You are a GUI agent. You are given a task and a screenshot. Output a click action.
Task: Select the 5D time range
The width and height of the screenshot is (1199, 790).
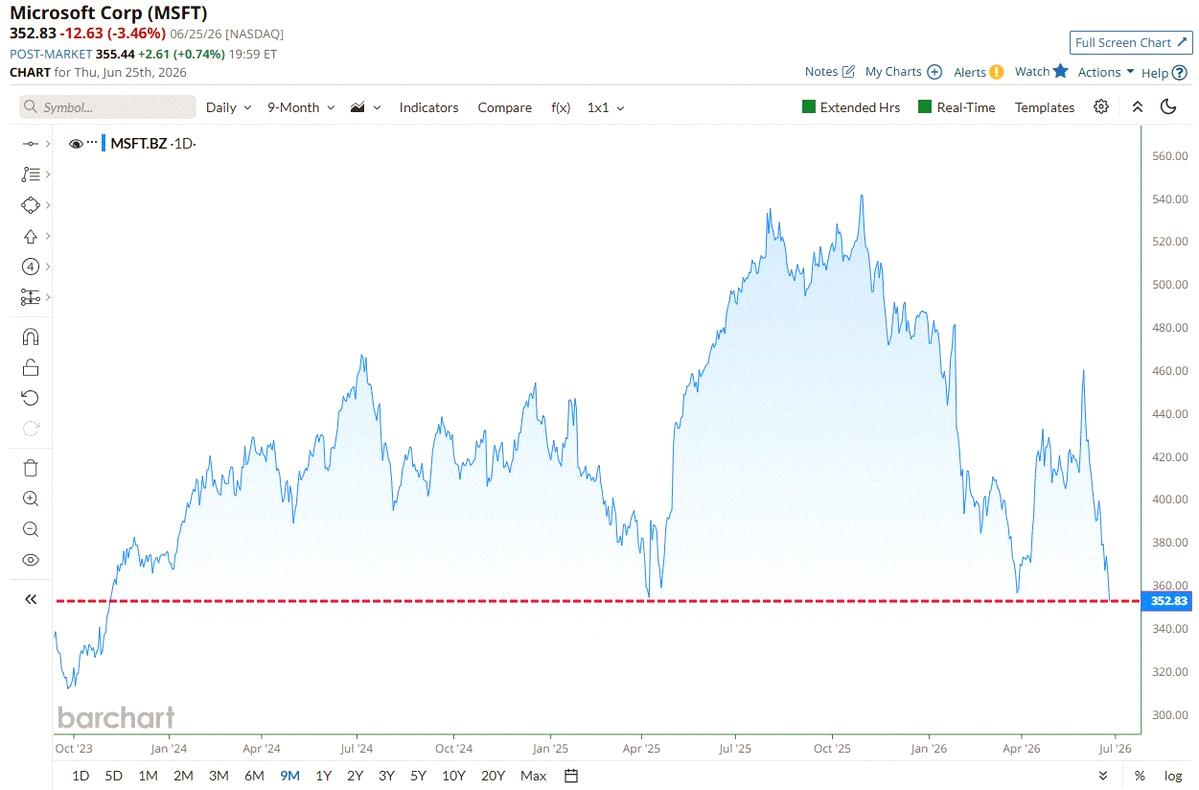coord(113,775)
